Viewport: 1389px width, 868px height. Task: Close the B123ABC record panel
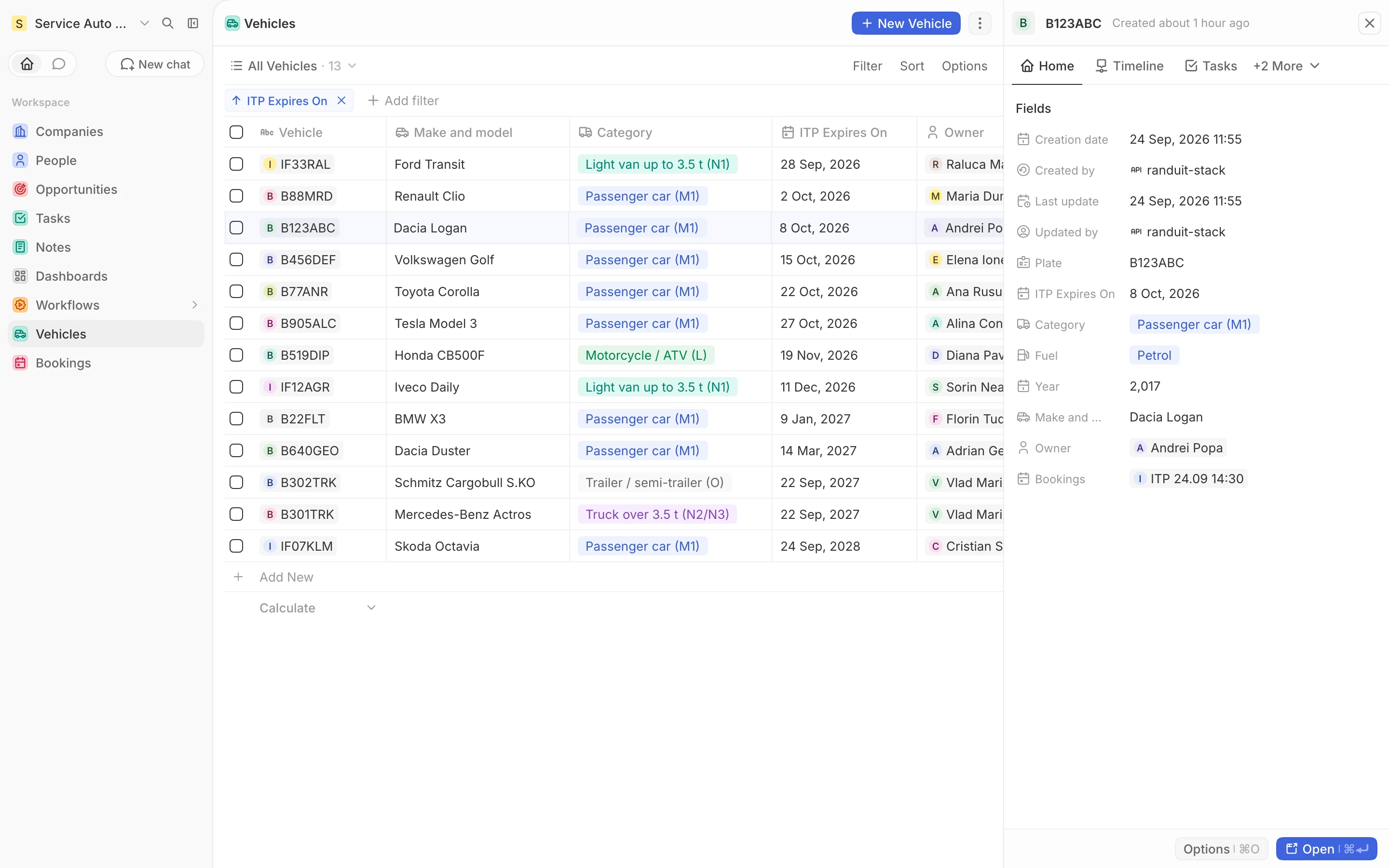point(1370,24)
